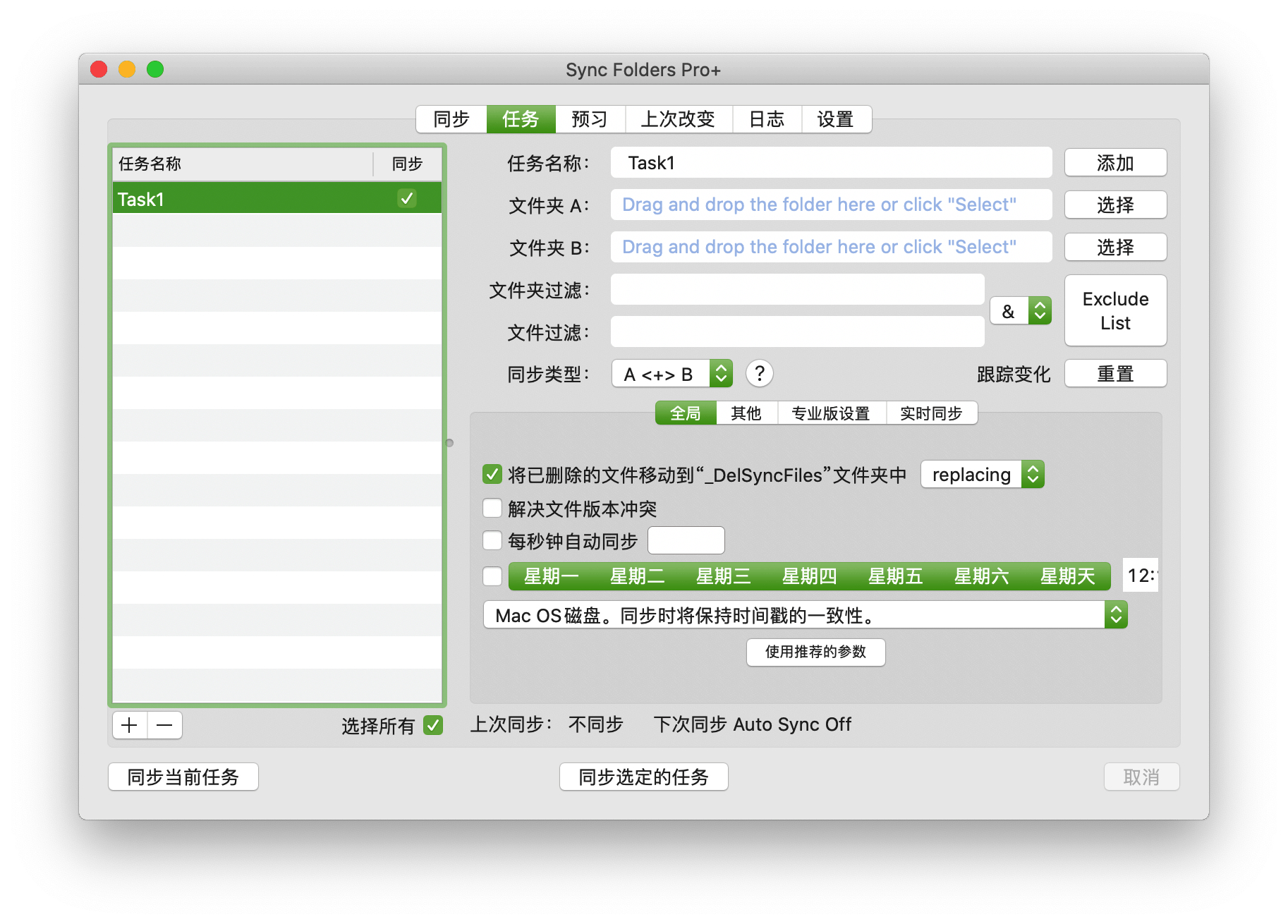The height and width of the screenshot is (924, 1288).
Task: Toggle the Task1 sync checkmark in list
Action: (407, 199)
